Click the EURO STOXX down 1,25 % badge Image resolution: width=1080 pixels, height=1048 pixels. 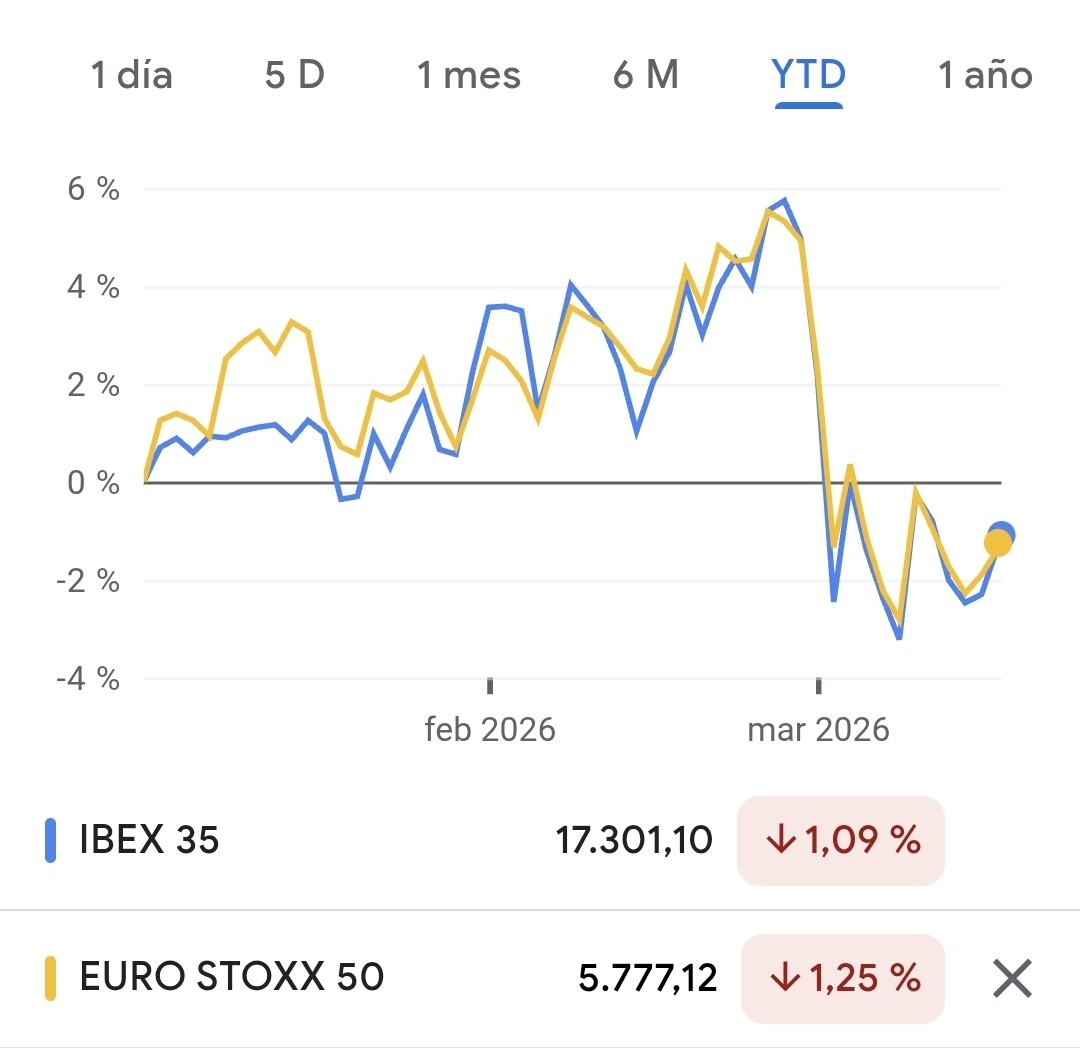click(843, 978)
